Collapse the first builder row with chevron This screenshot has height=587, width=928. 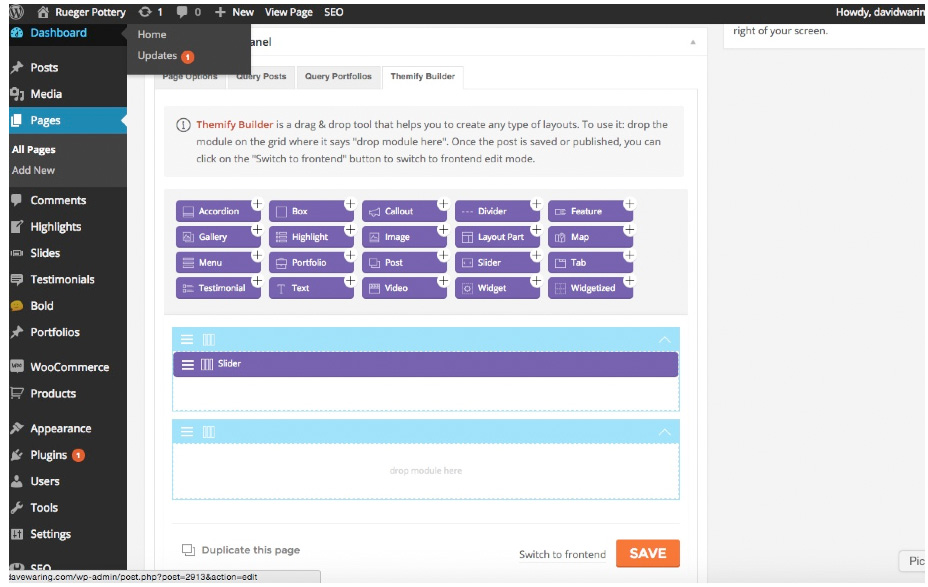(x=664, y=340)
